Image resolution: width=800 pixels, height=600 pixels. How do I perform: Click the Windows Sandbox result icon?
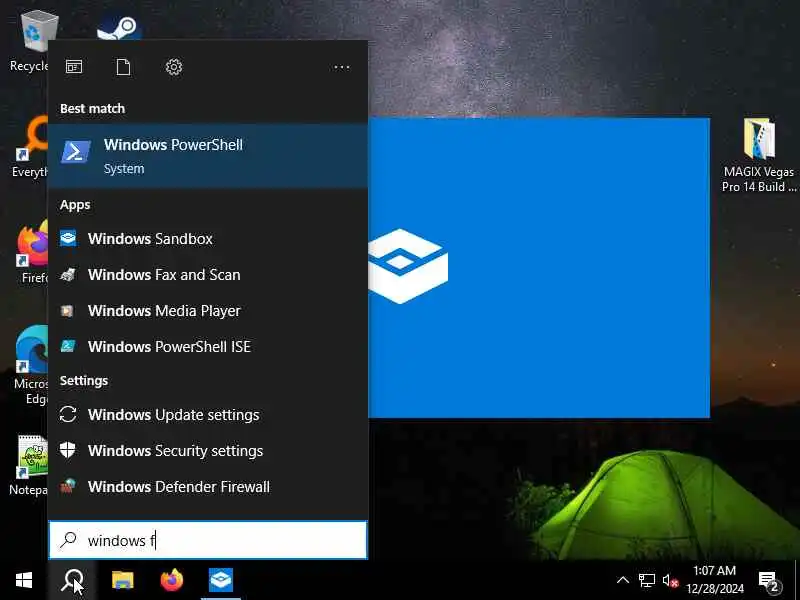click(x=68, y=238)
